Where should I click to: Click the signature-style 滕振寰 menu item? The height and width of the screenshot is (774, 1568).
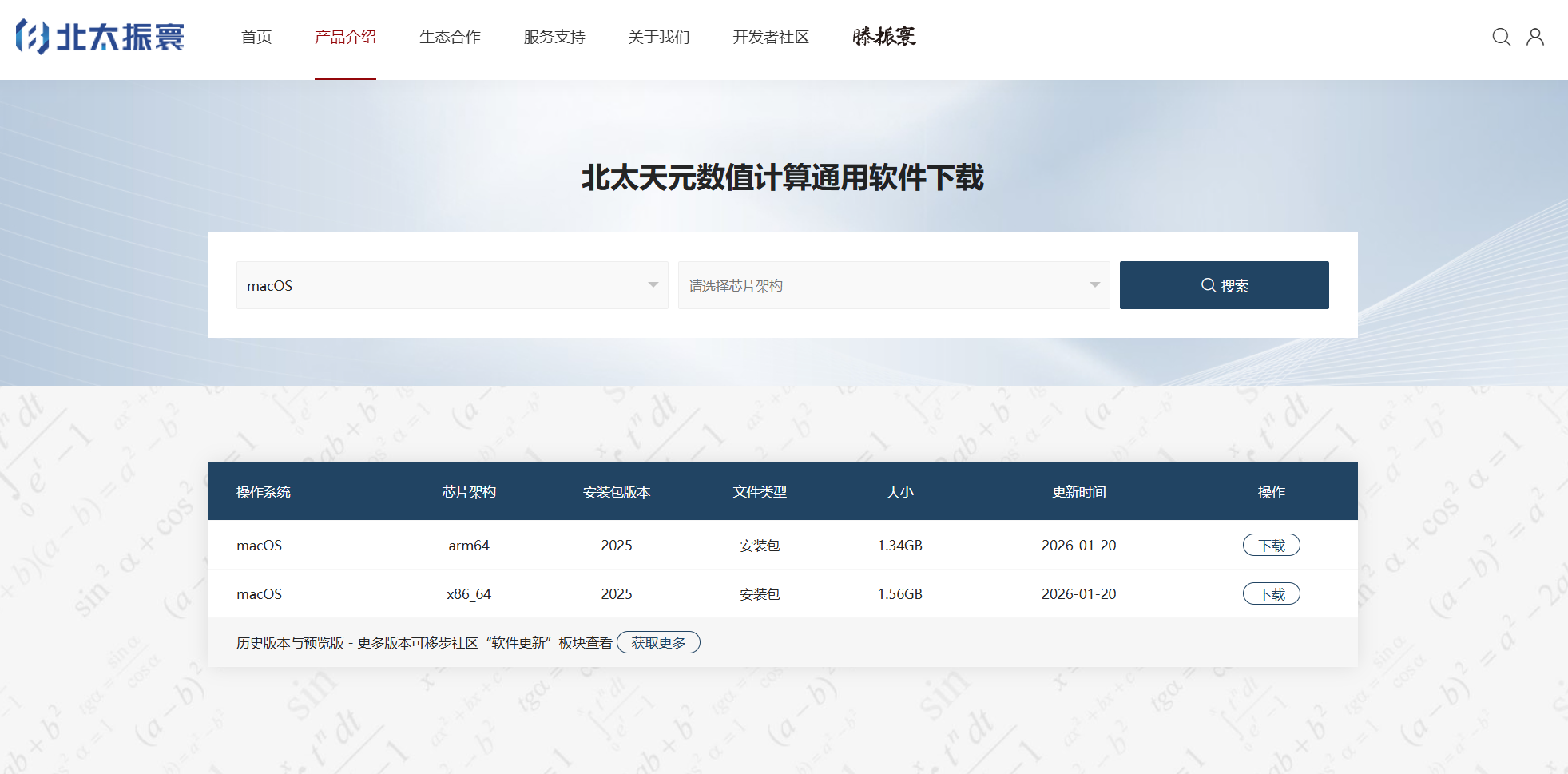(x=883, y=37)
